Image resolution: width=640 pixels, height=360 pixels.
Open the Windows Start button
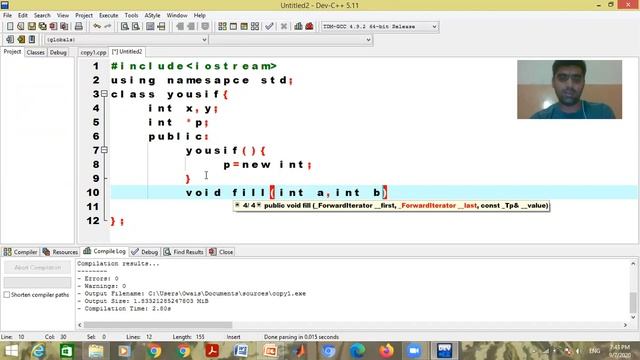click(x=11, y=351)
